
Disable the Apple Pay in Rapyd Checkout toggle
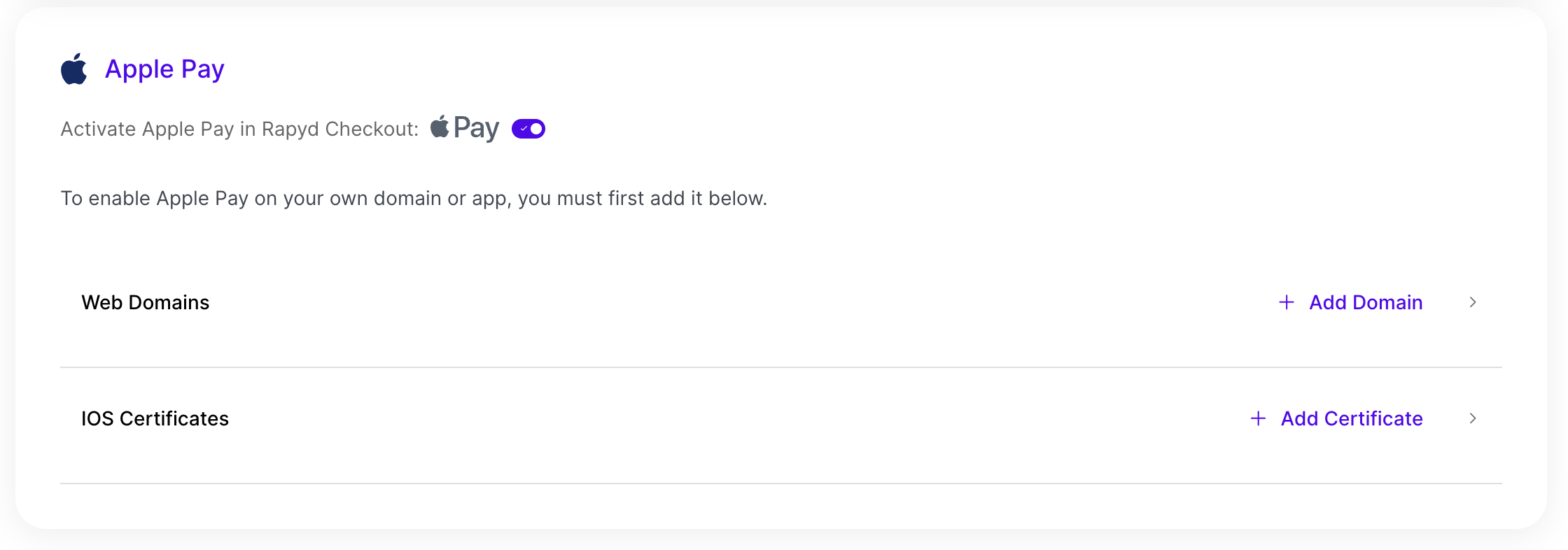528,129
